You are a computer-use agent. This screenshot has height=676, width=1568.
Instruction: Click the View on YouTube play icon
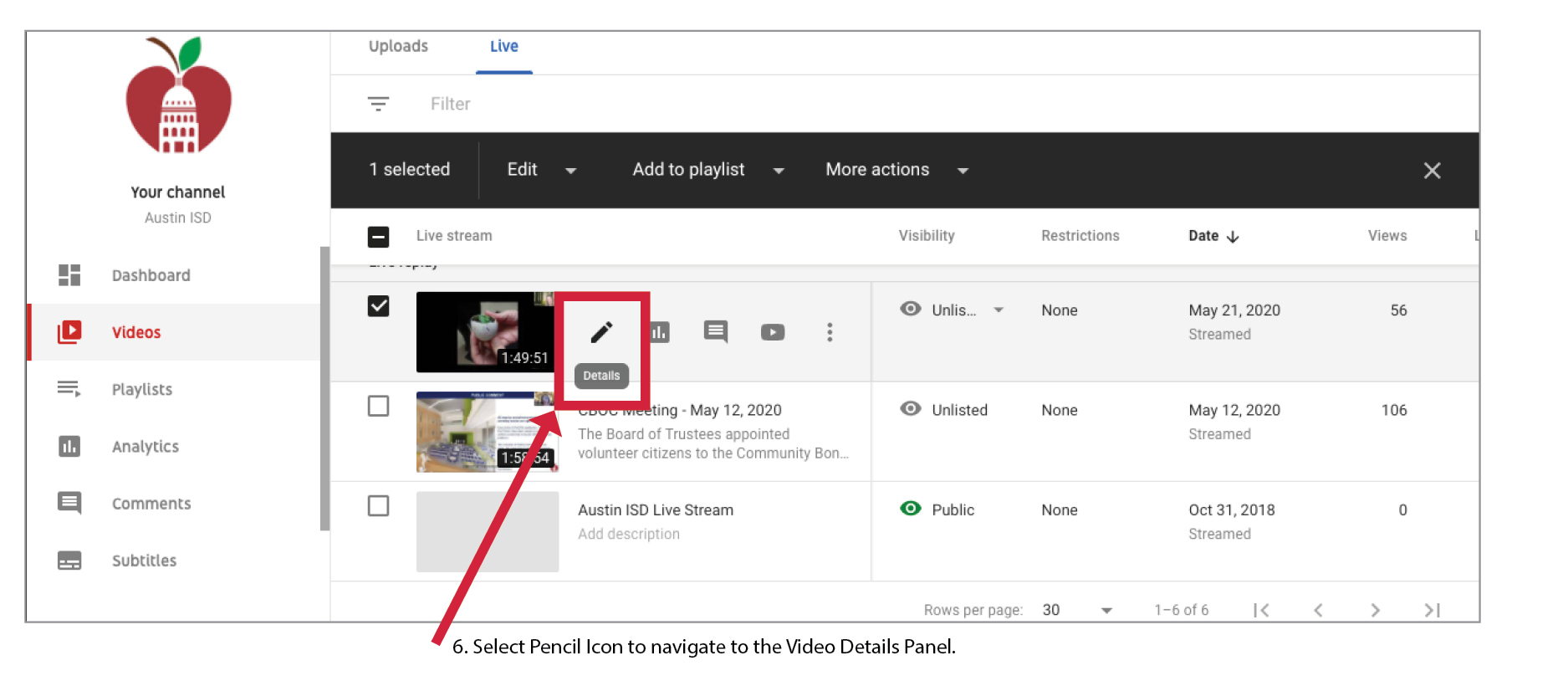tap(772, 333)
